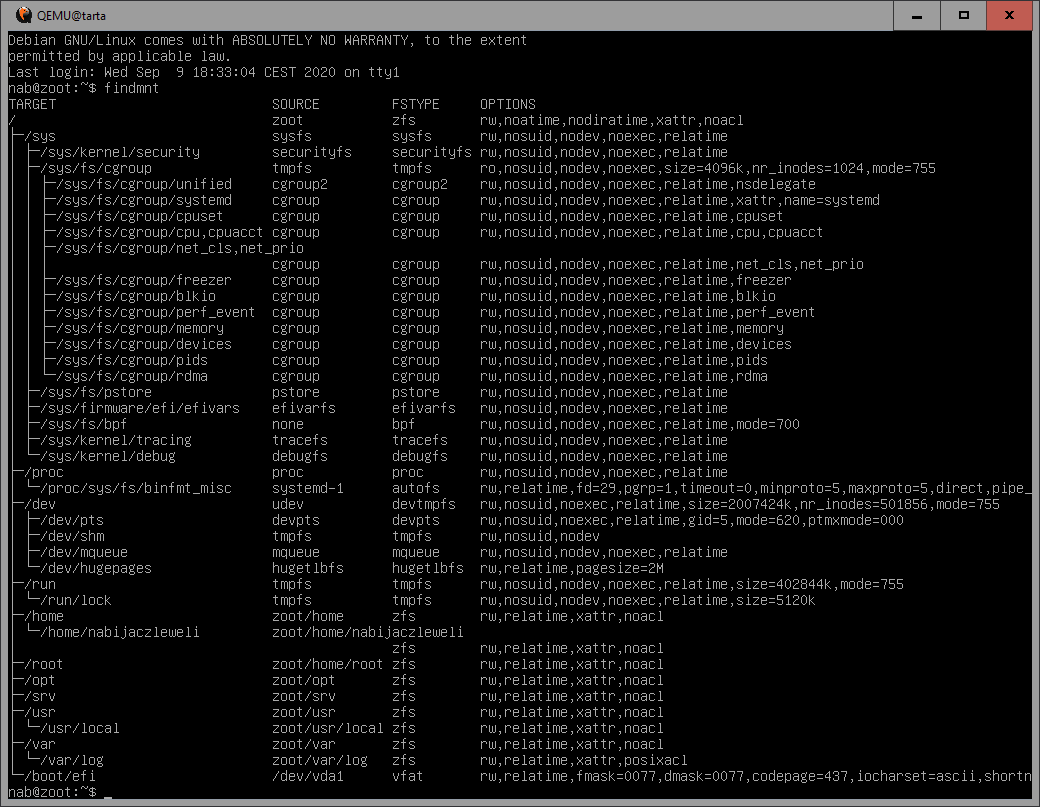Click the SOURCE column header
This screenshot has height=807, width=1040.
(296, 104)
